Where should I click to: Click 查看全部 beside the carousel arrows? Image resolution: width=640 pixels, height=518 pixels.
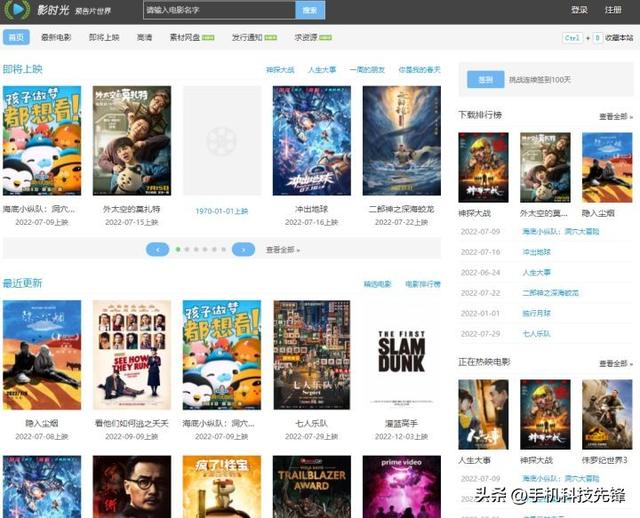click(282, 250)
